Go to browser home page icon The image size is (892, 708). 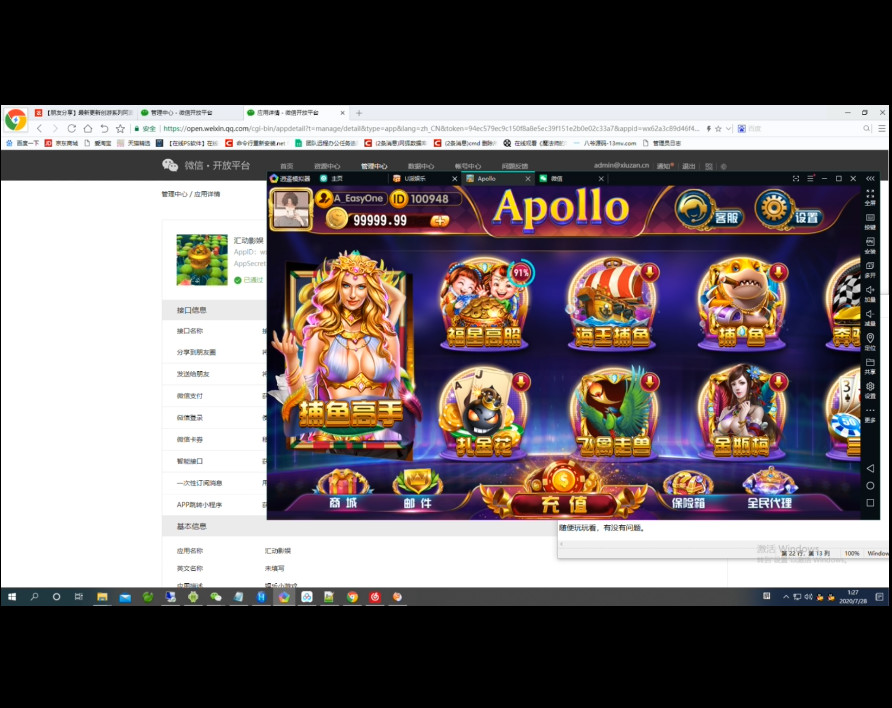pyautogui.click(x=88, y=129)
